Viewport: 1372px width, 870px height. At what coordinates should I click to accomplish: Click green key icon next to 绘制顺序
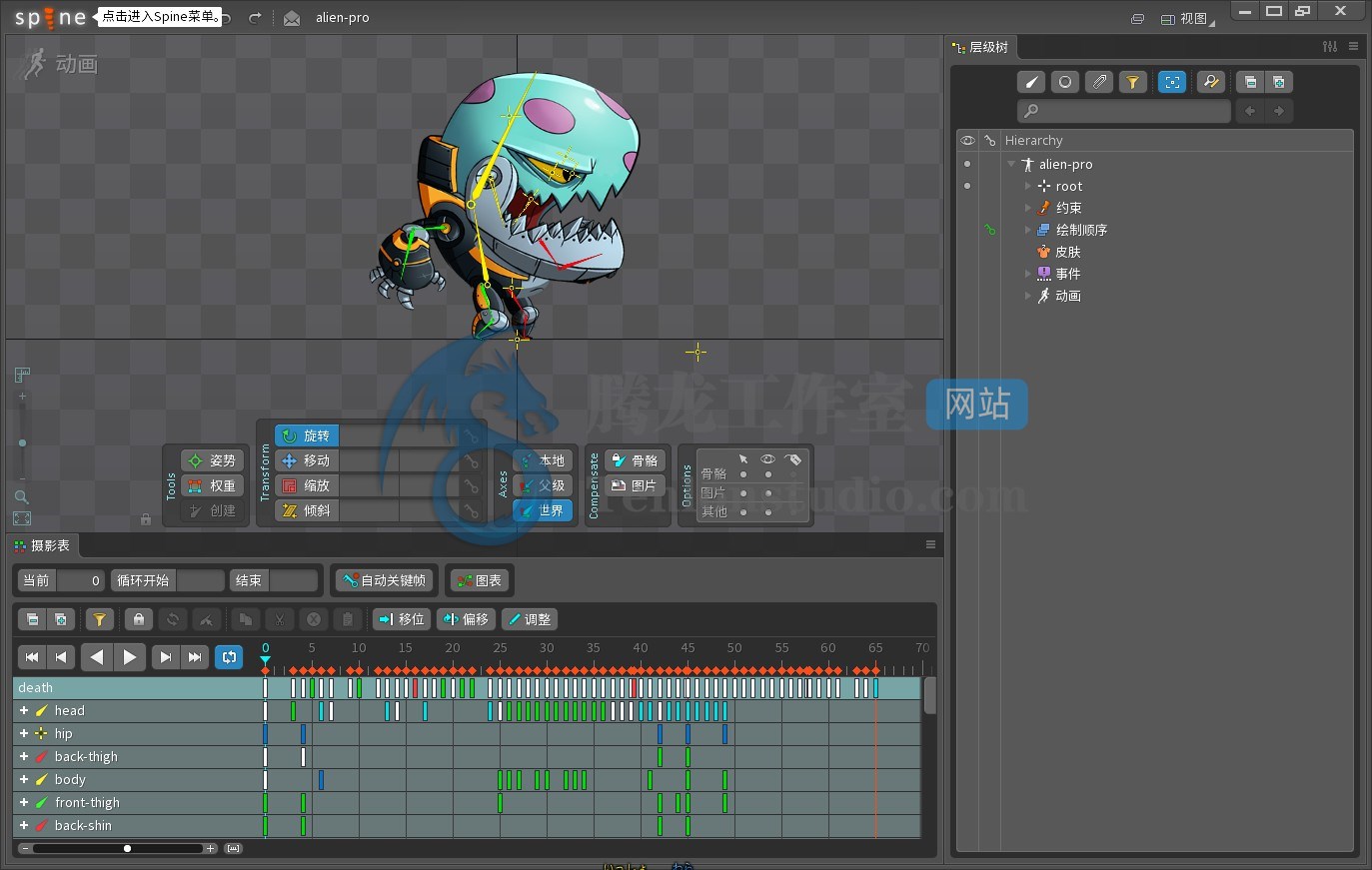coord(990,230)
